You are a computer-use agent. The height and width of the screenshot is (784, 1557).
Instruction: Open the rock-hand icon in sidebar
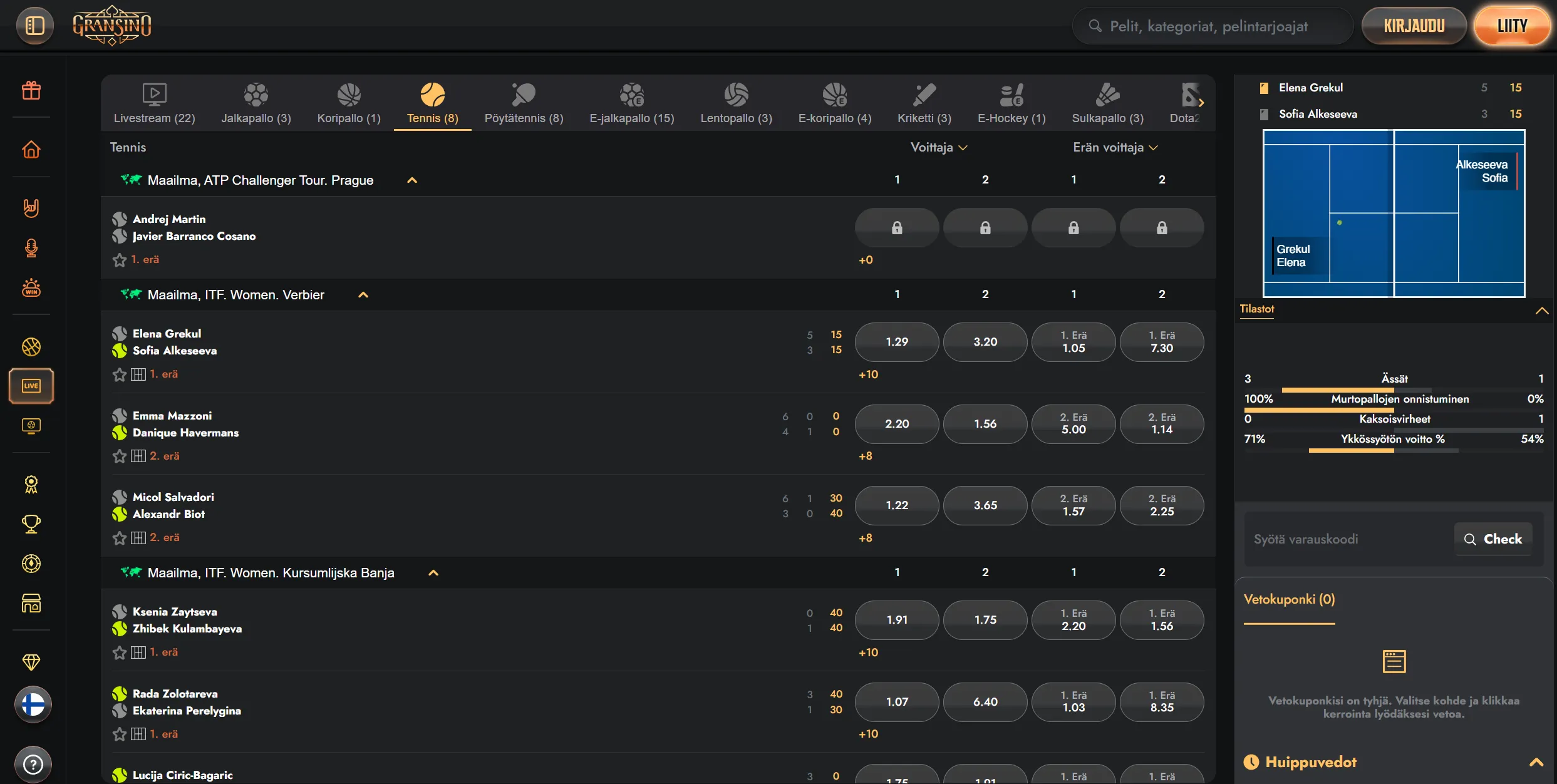pos(31,207)
